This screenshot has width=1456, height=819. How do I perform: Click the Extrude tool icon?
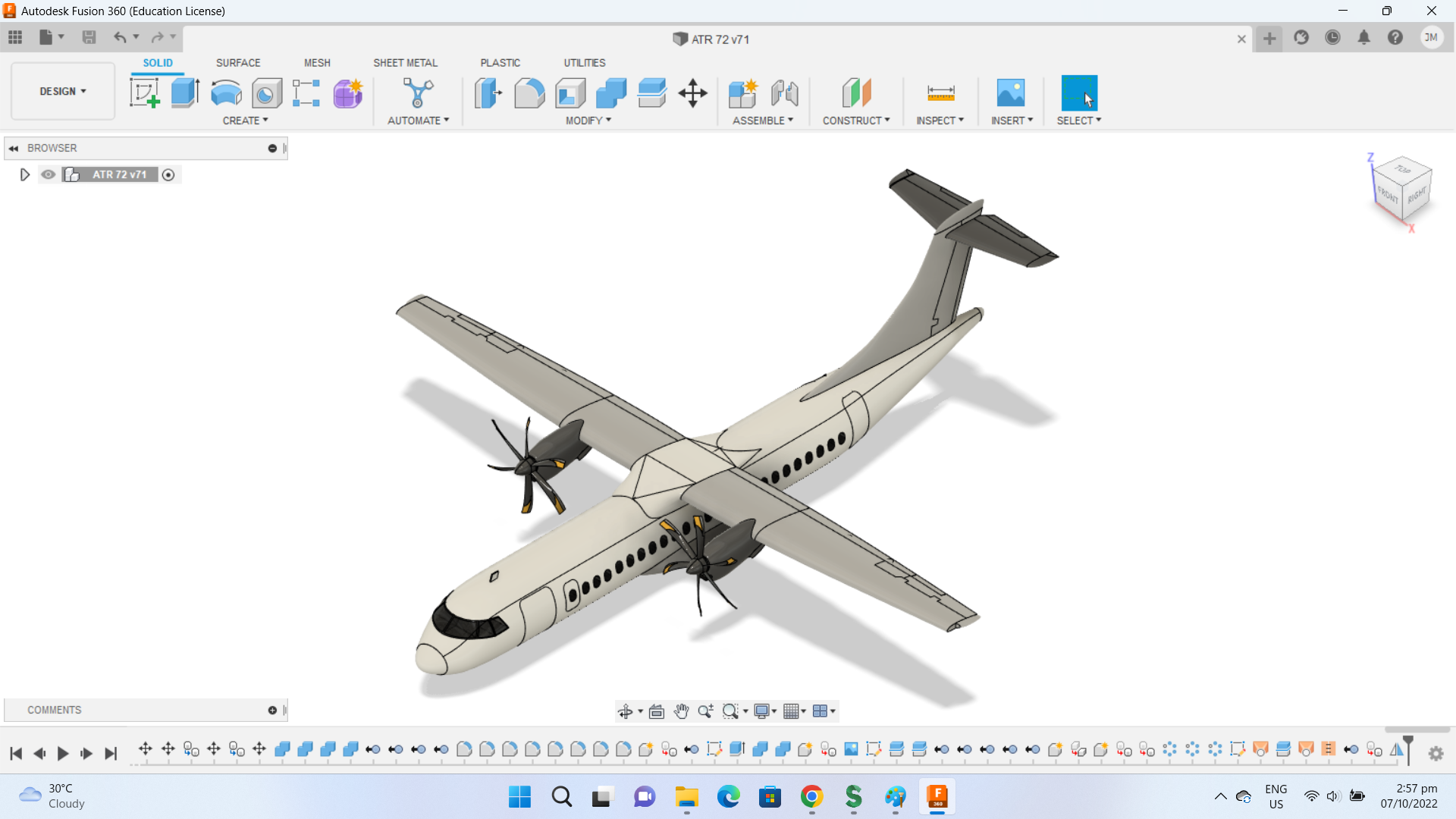click(185, 93)
